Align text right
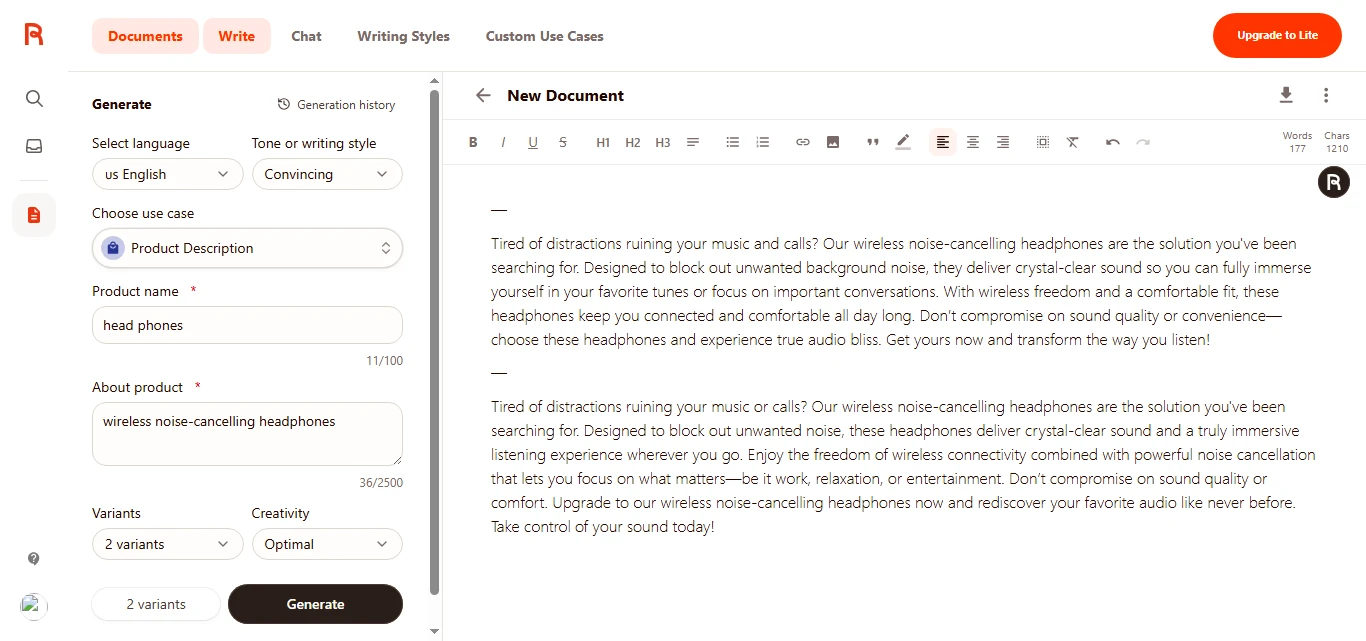This screenshot has height=641, width=1366. click(x=1003, y=143)
